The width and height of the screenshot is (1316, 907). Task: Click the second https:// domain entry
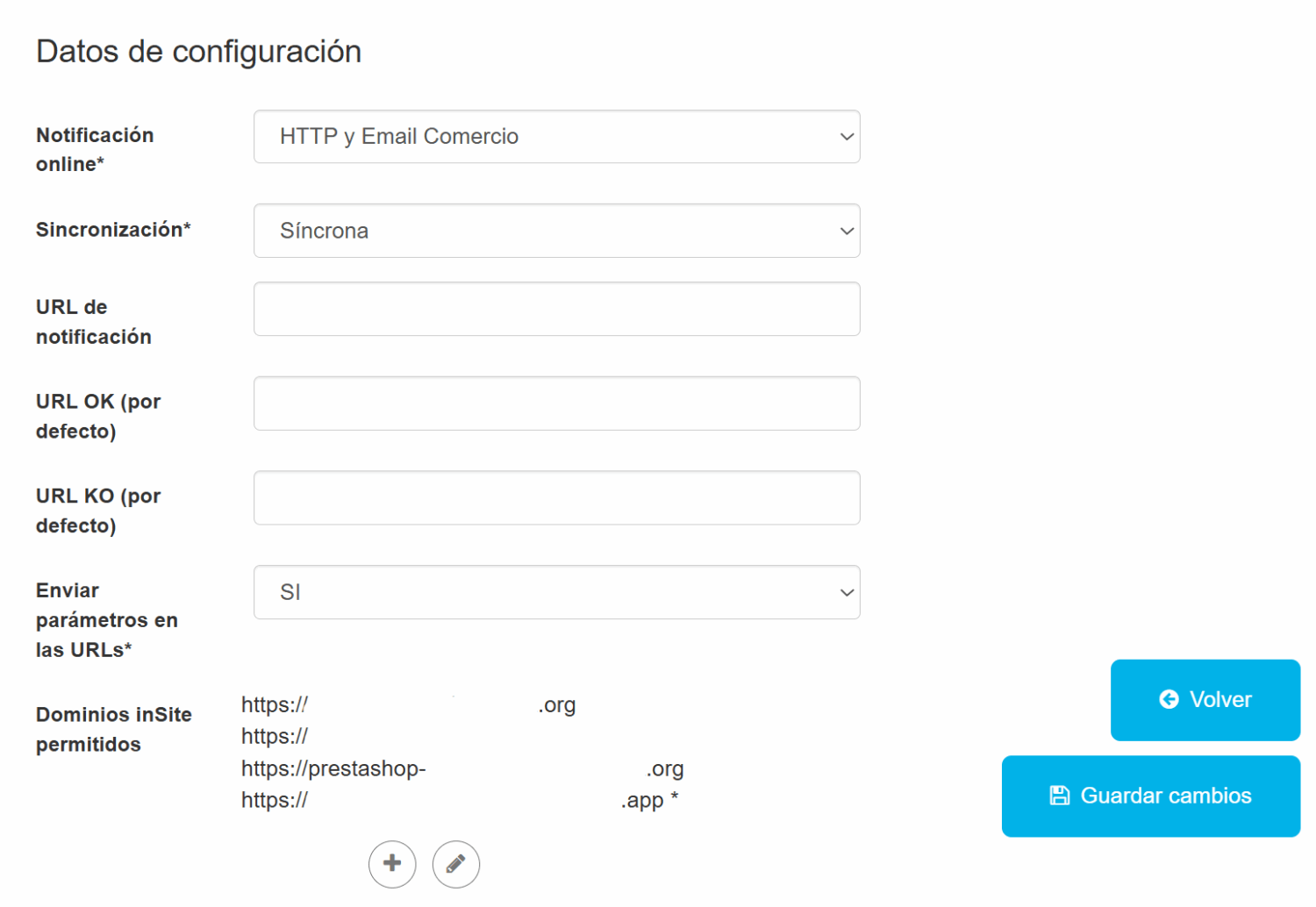pos(275,737)
